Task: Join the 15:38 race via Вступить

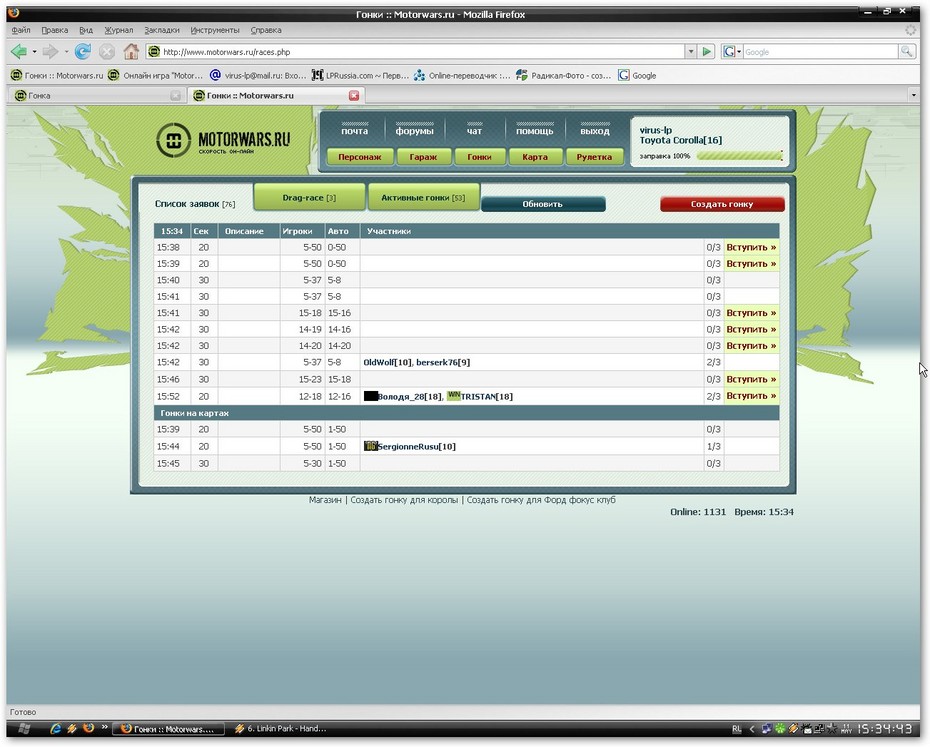Action: point(751,247)
